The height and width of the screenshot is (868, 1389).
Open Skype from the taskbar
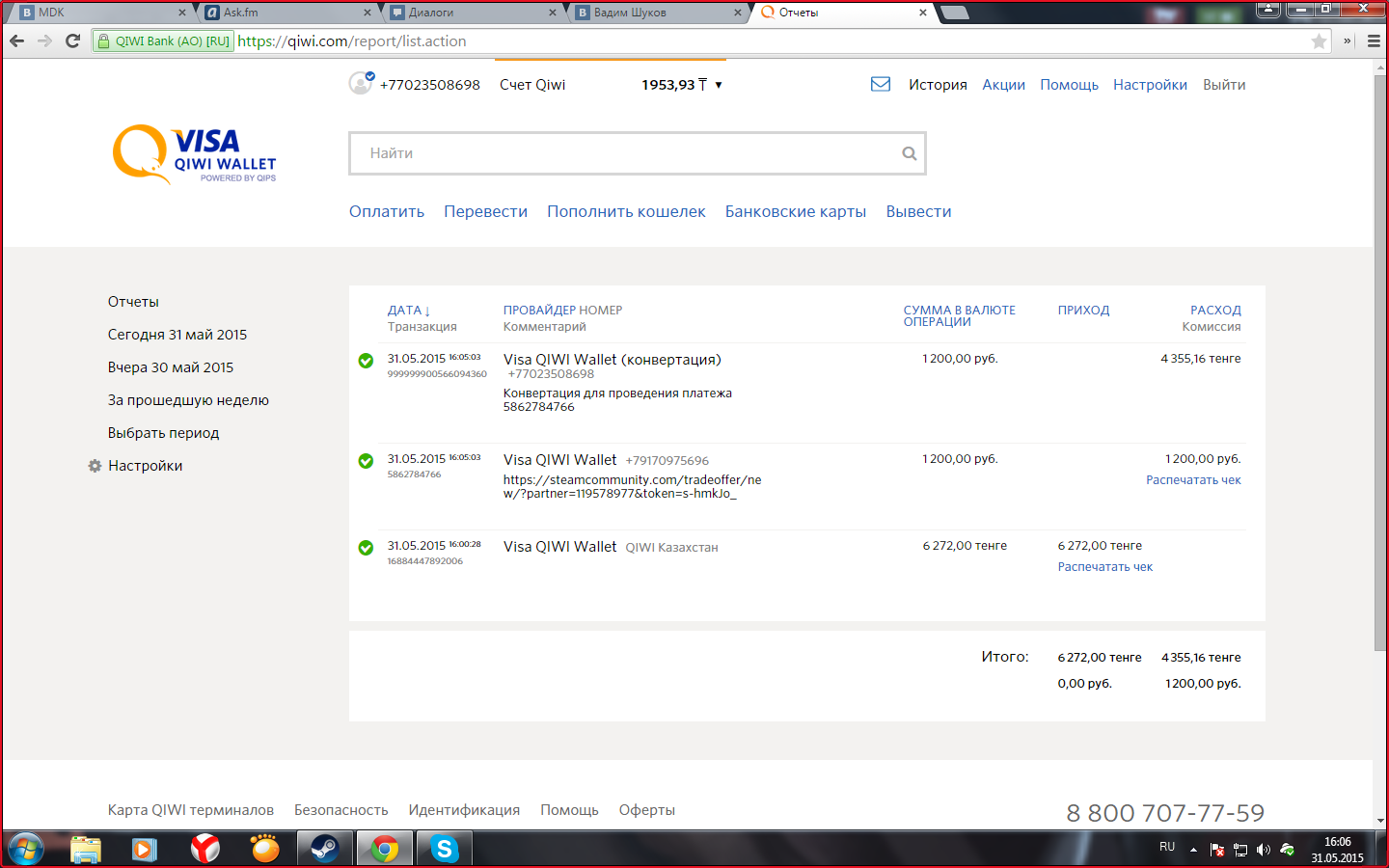click(x=444, y=850)
